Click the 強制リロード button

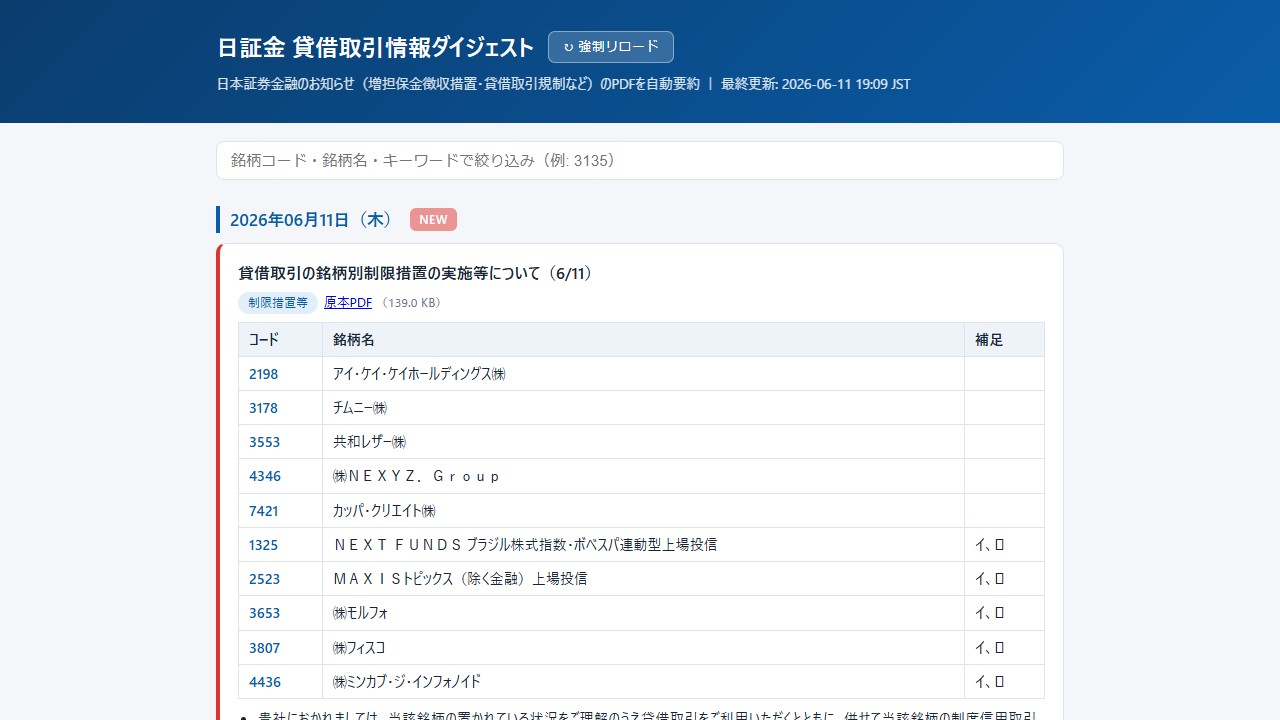611,47
